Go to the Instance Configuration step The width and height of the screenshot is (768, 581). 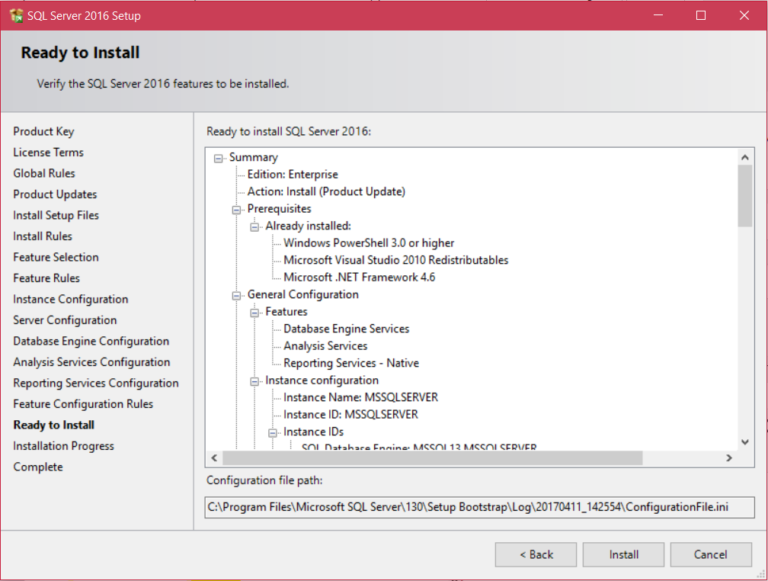[71, 299]
